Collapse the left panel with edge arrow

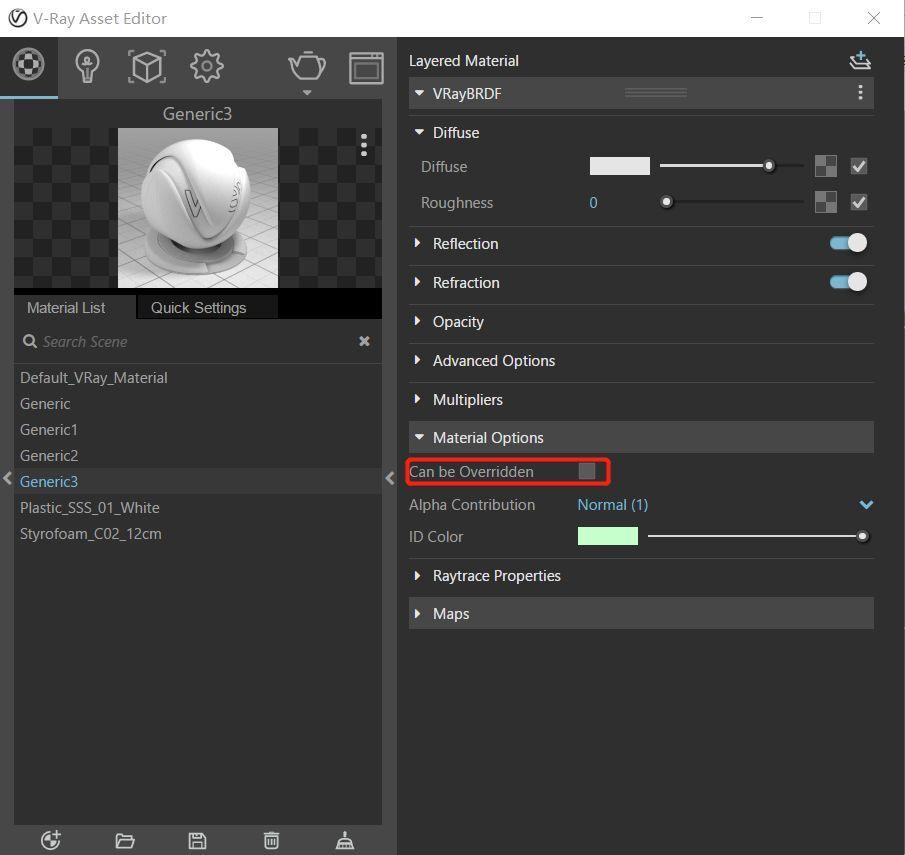7,478
